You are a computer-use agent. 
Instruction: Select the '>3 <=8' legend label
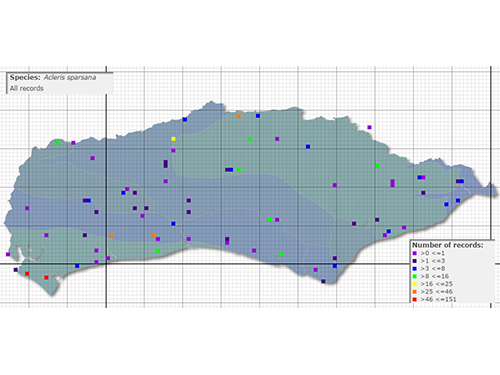pyautogui.click(x=432, y=269)
